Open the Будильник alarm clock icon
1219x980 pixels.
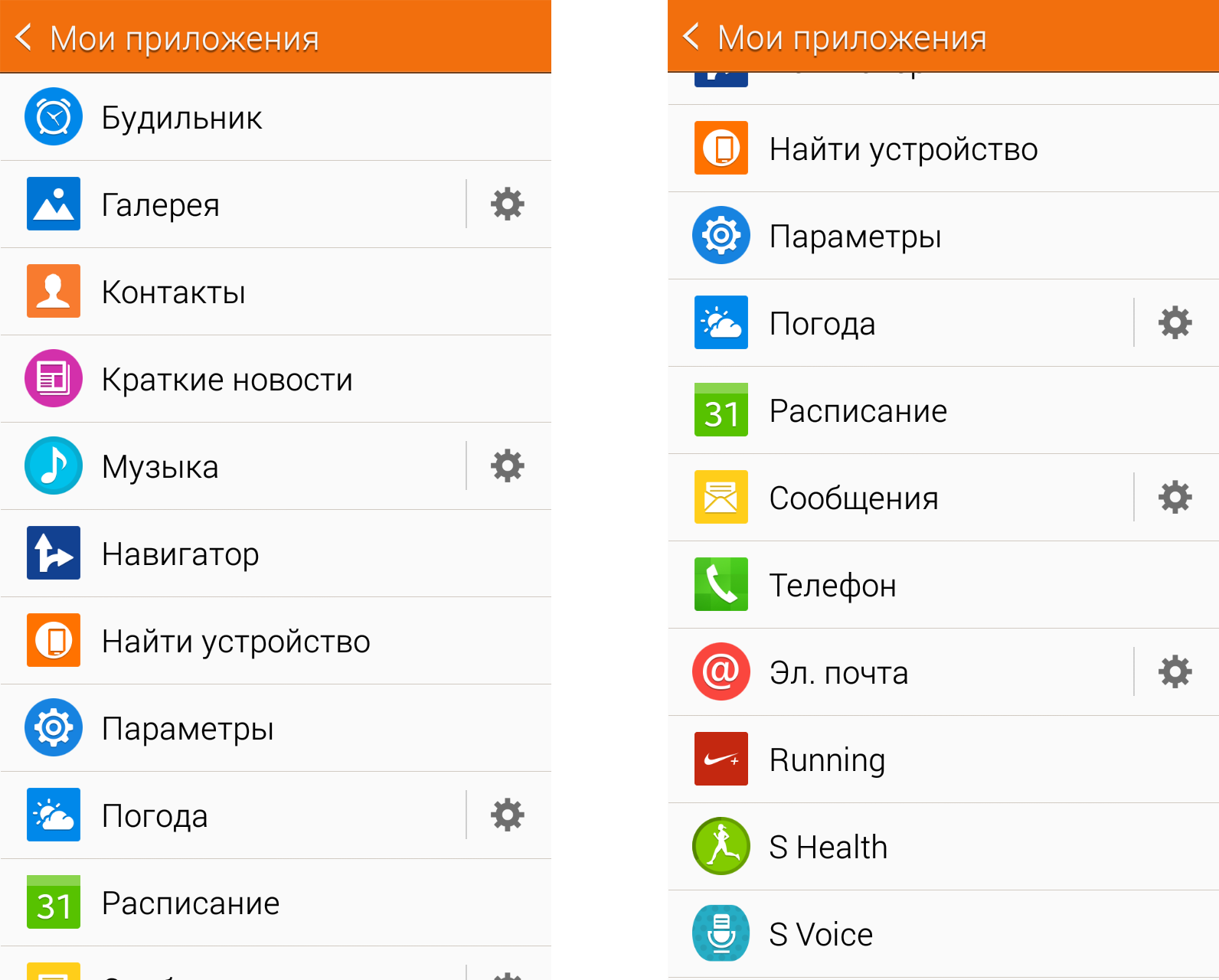[x=54, y=117]
